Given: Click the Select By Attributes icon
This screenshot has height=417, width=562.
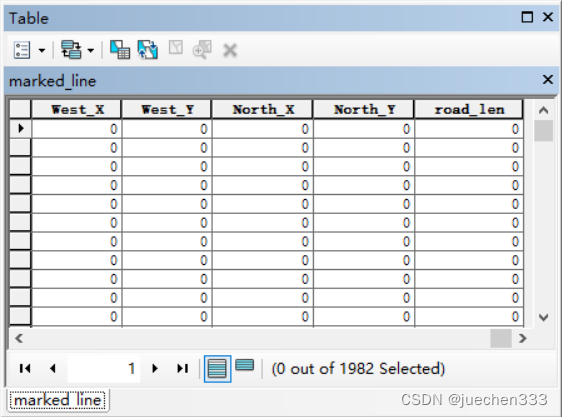Looking at the screenshot, I should [120, 49].
